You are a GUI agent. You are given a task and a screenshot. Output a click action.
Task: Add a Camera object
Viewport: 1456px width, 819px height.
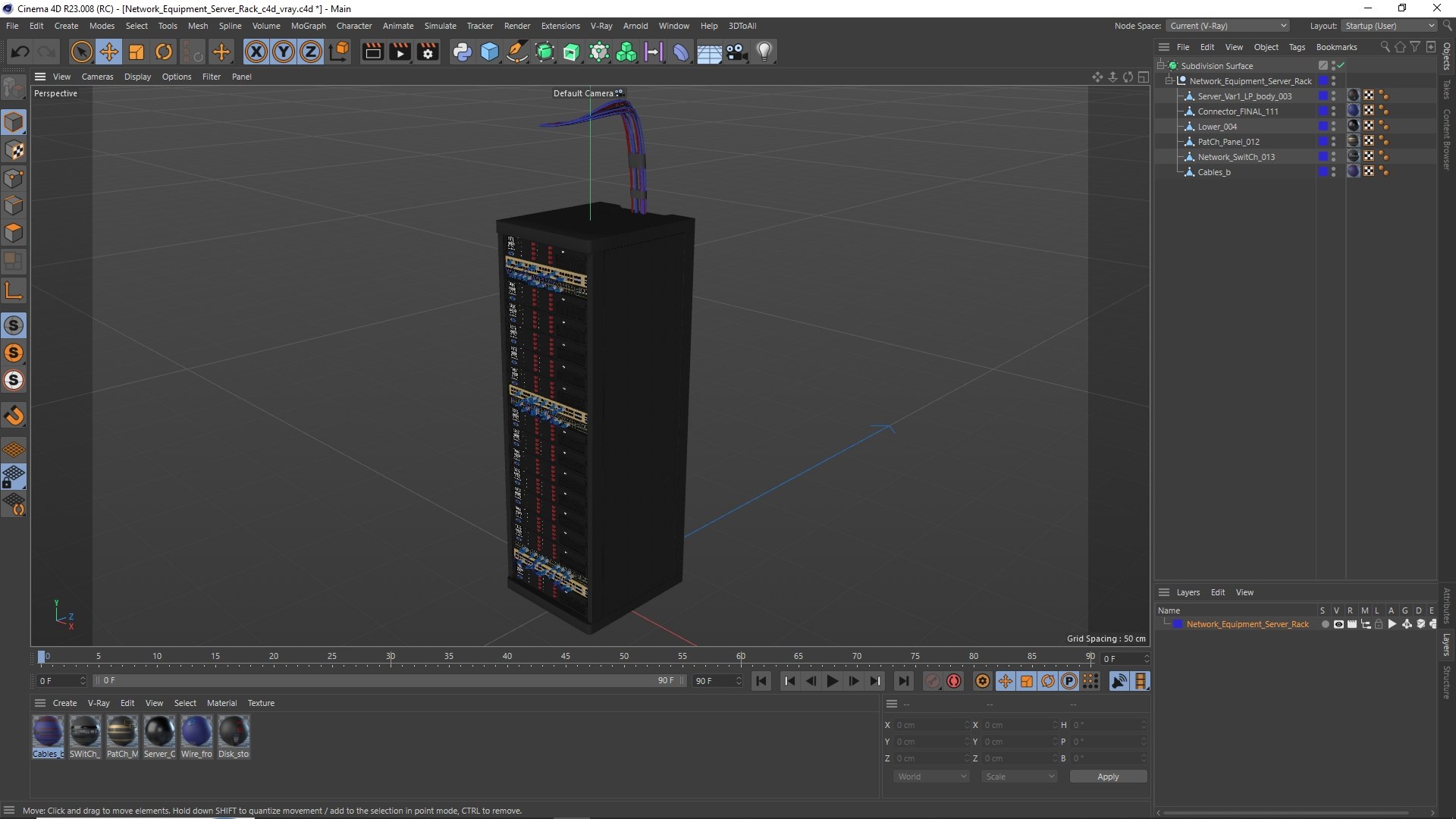736,52
